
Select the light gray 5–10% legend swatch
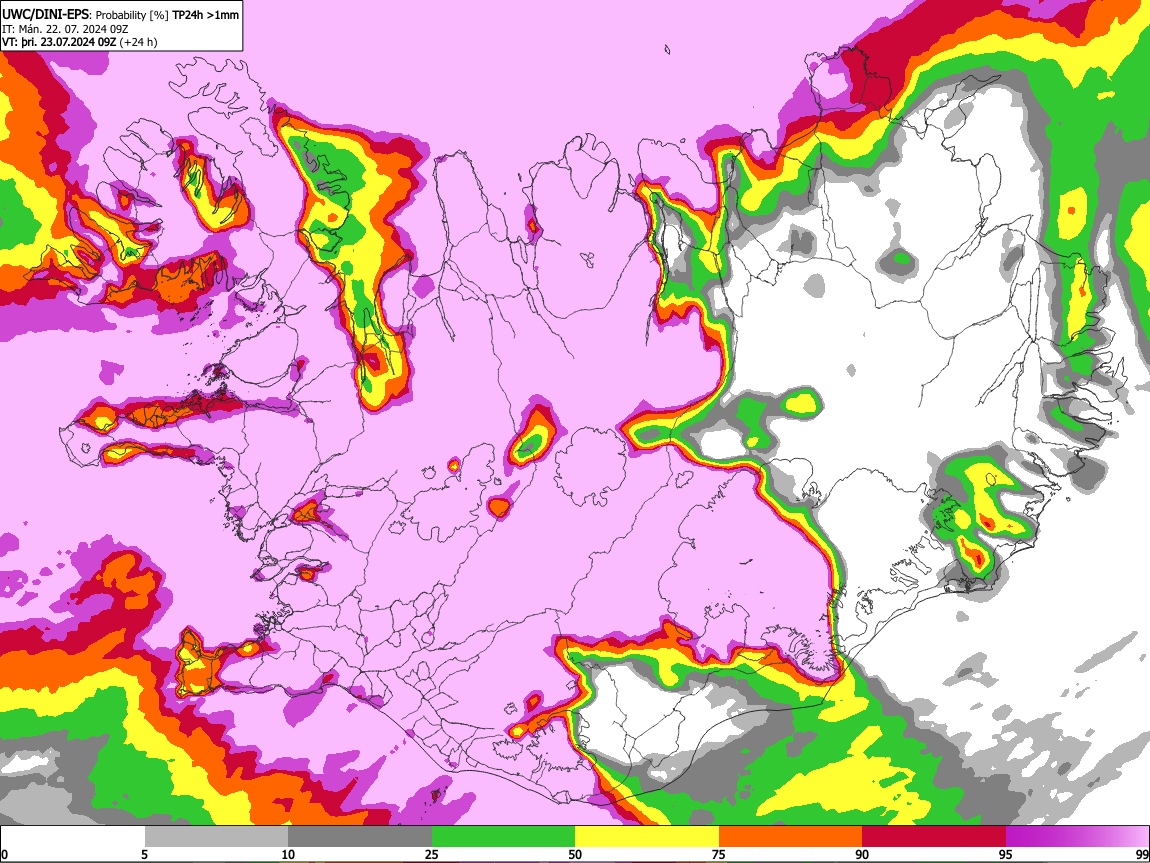click(x=216, y=836)
